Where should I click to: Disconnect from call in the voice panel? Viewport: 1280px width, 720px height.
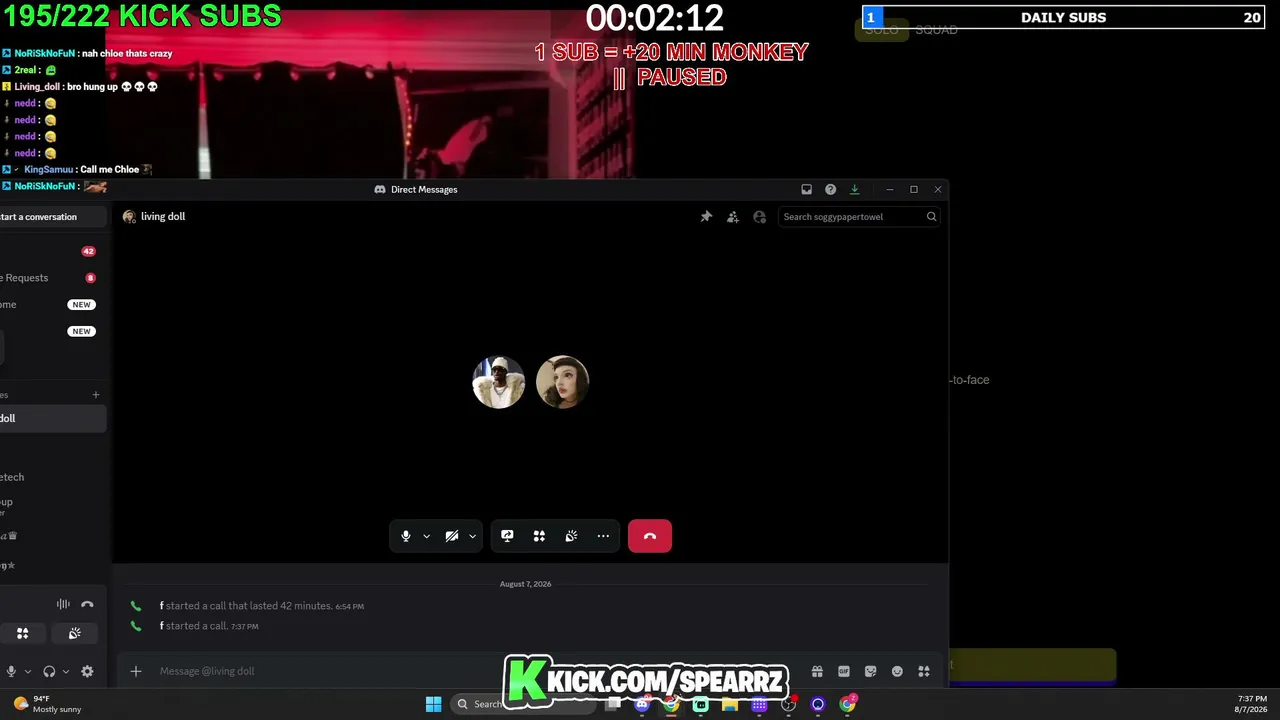point(87,604)
